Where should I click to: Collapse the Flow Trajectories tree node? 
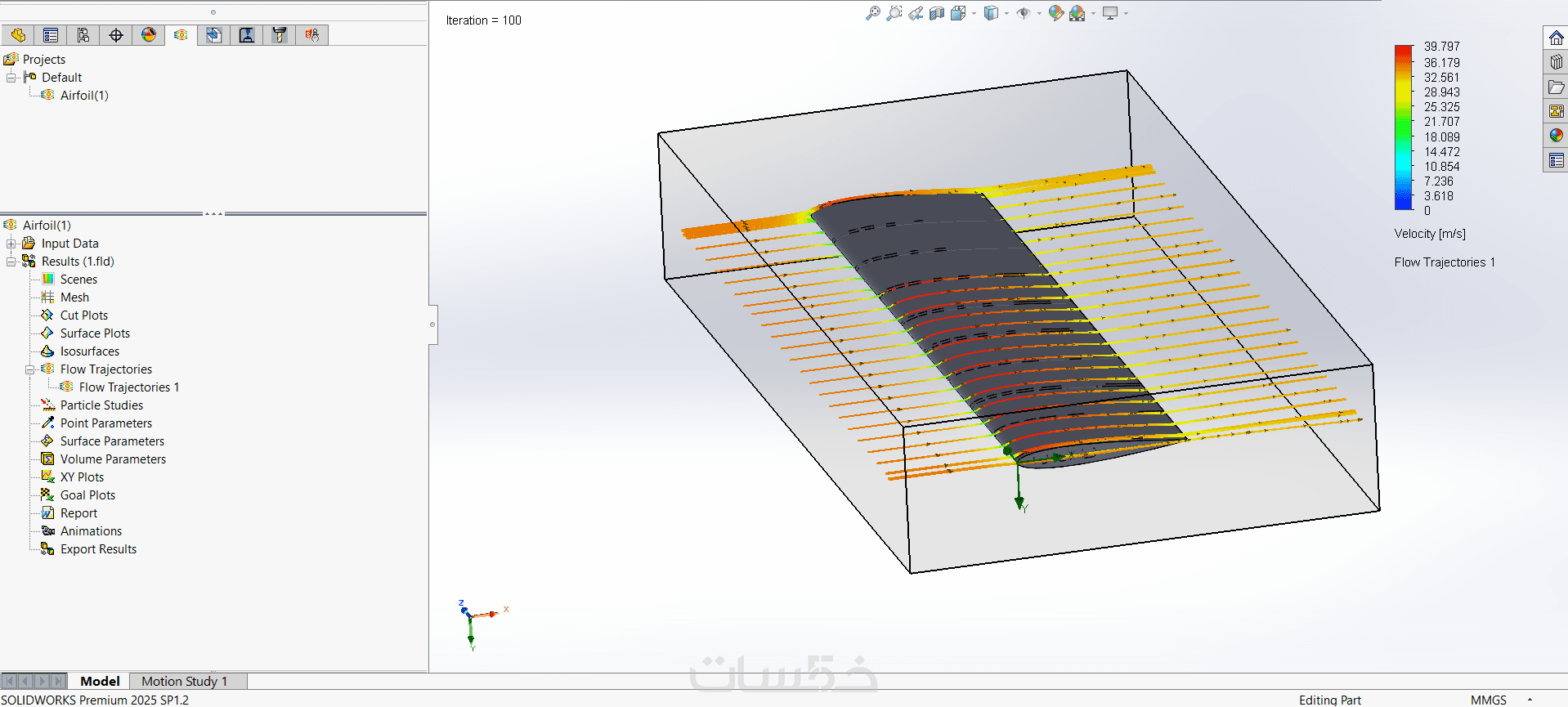30,369
